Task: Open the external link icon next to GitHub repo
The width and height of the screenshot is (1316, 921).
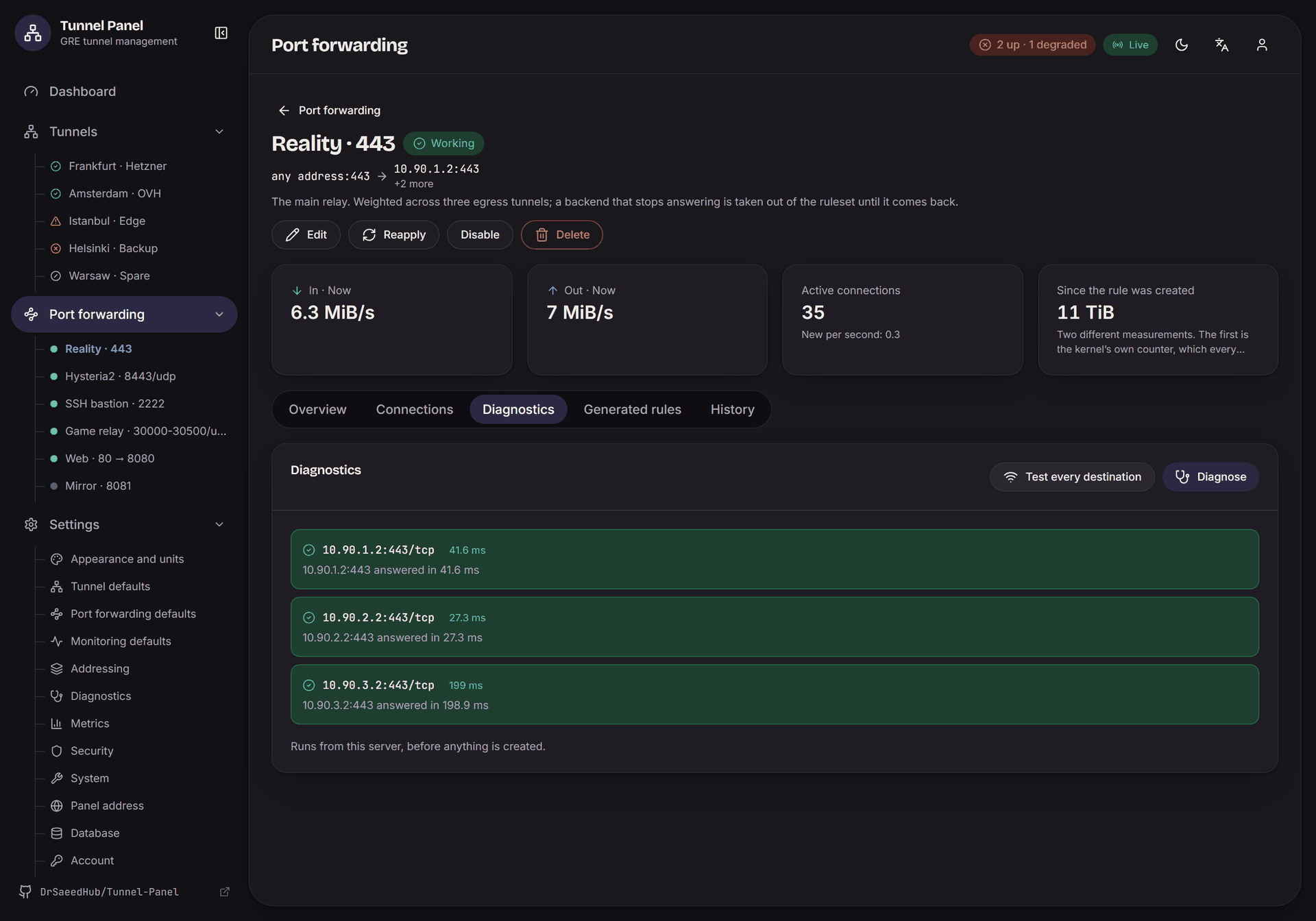Action: click(x=224, y=892)
